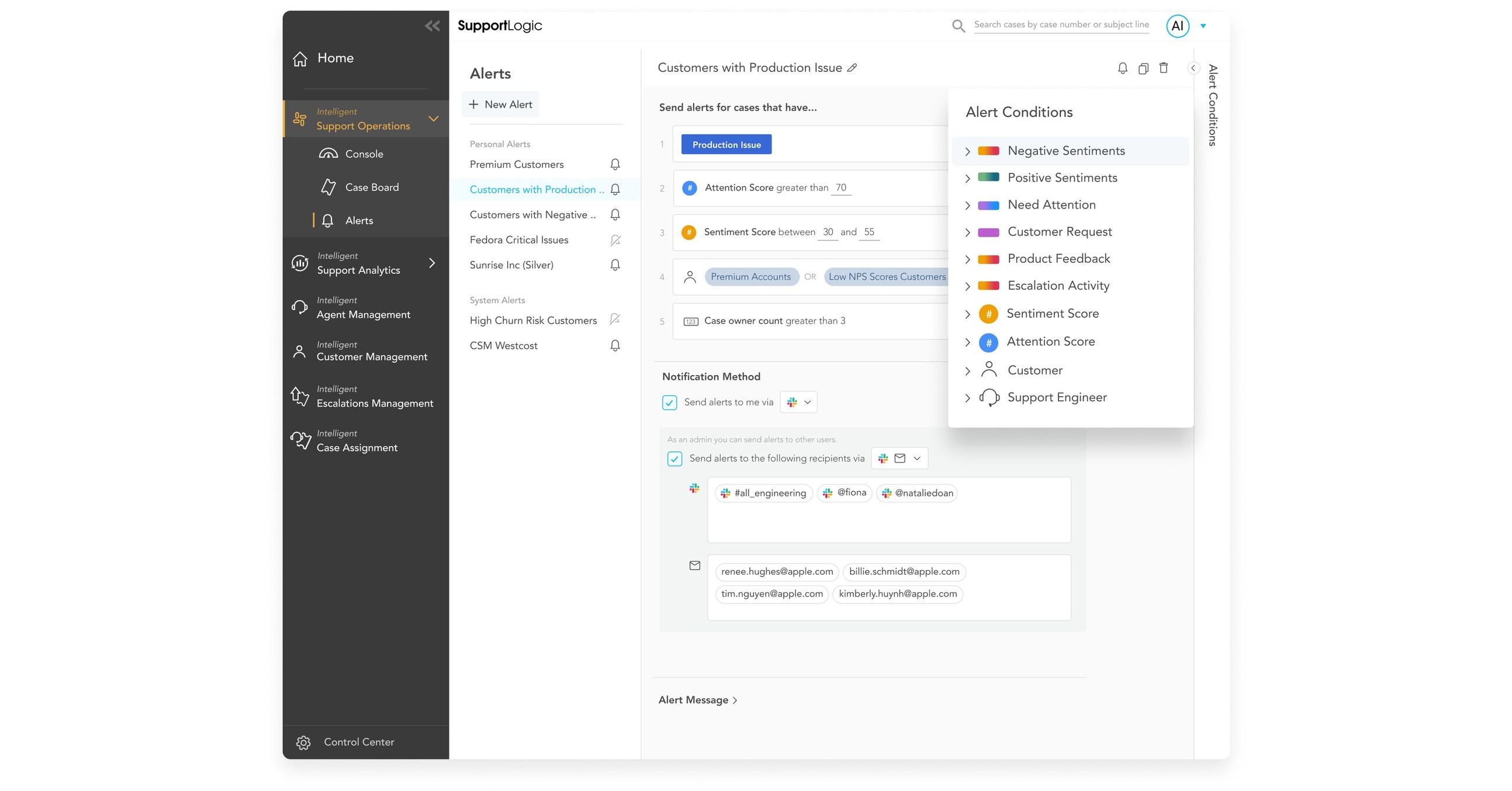Enable Send alerts to me via checkbox

click(x=671, y=402)
